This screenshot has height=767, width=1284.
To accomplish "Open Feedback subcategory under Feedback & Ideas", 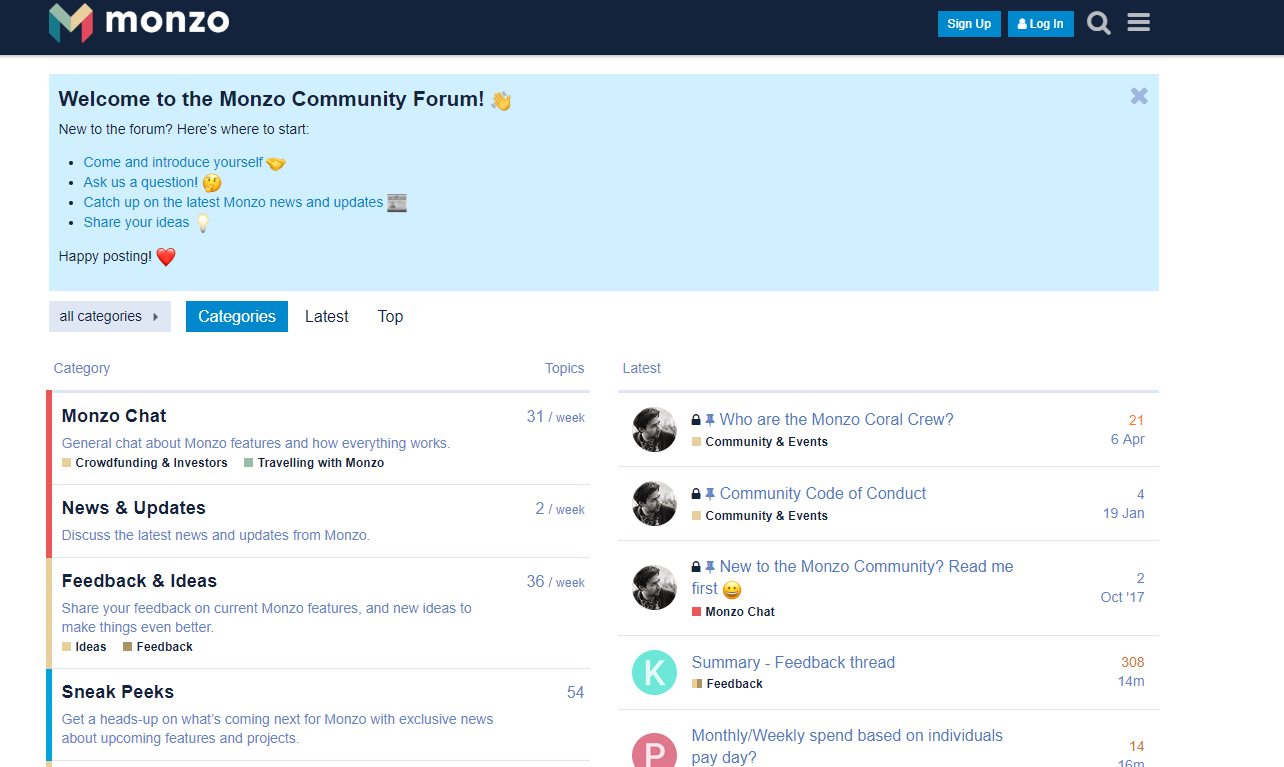I will click(x=158, y=647).
